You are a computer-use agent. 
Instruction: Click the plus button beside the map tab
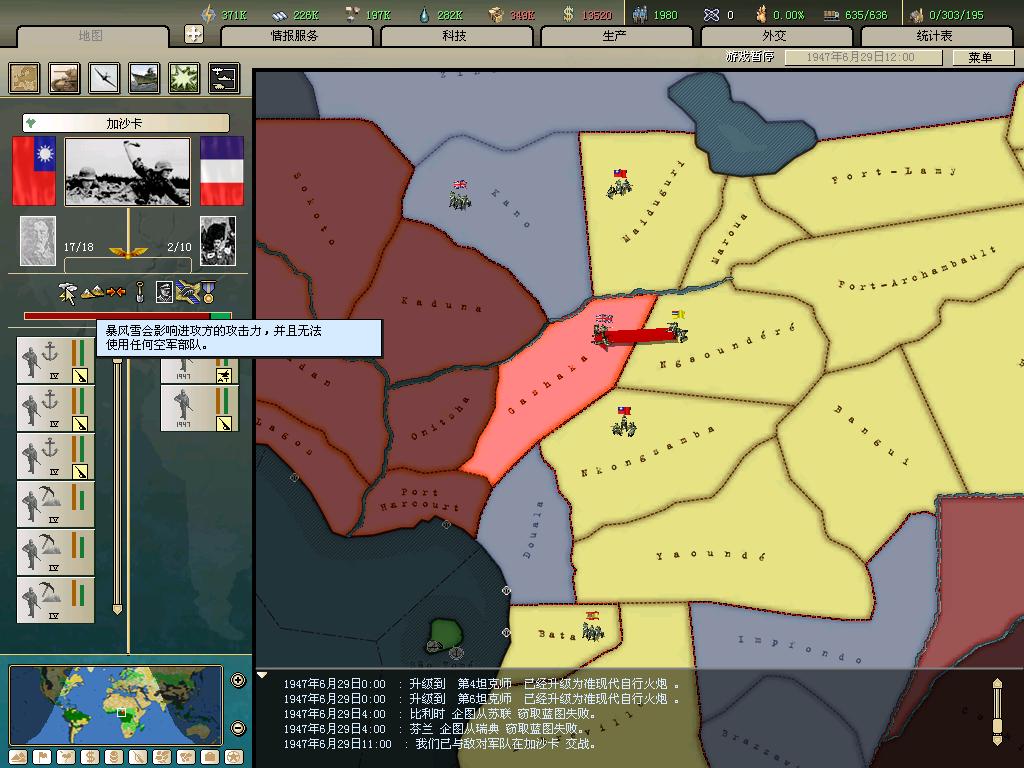194,34
